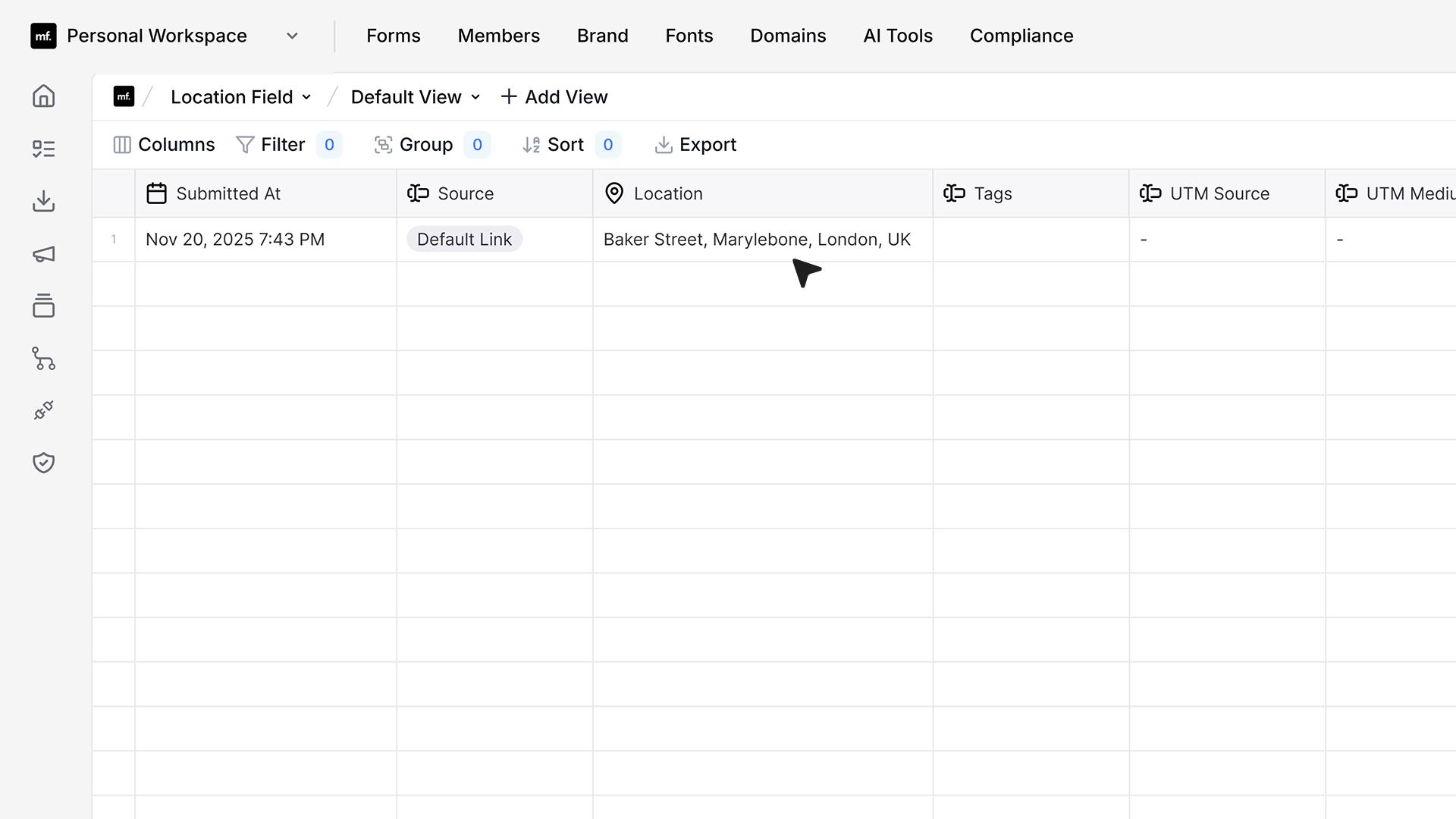Open the Home icon in sidebar
This screenshot has height=819, width=1456.
pyautogui.click(x=43, y=96)
